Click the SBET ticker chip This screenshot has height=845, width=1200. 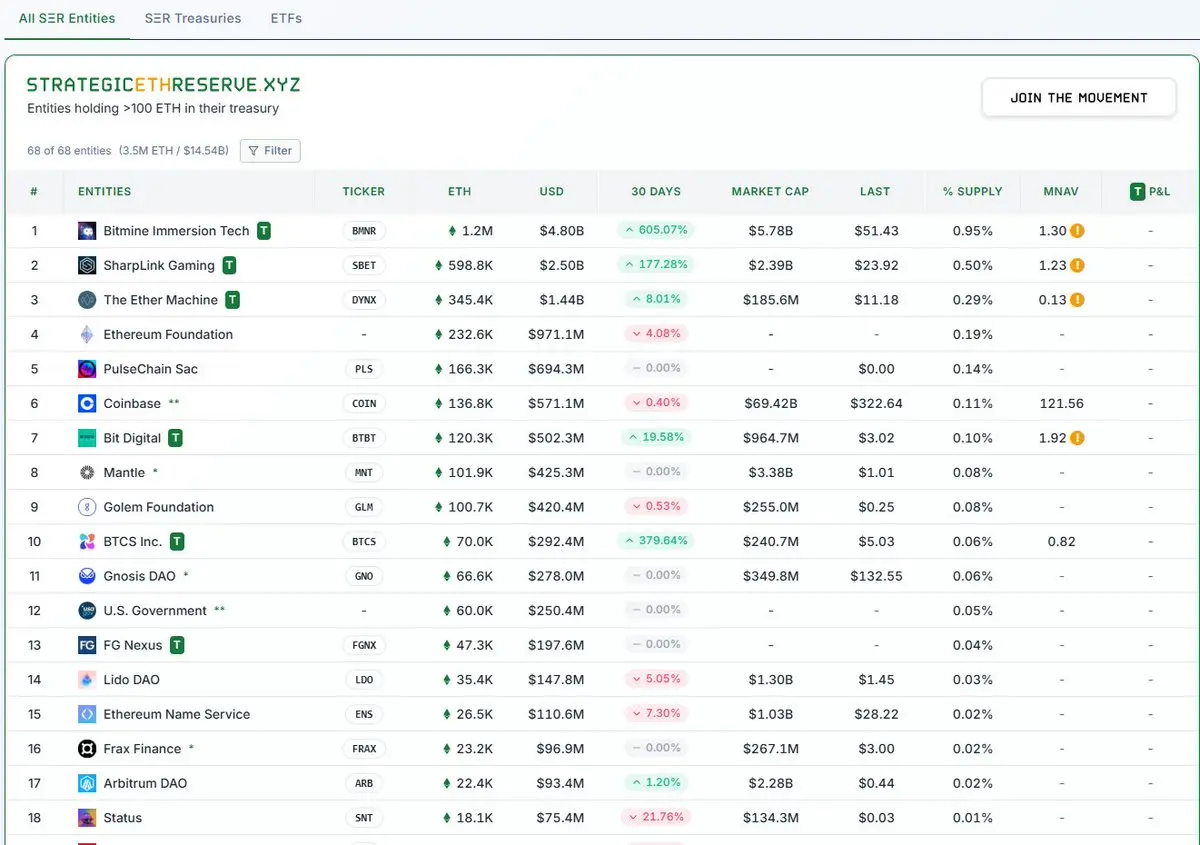(x=364, y=266)
